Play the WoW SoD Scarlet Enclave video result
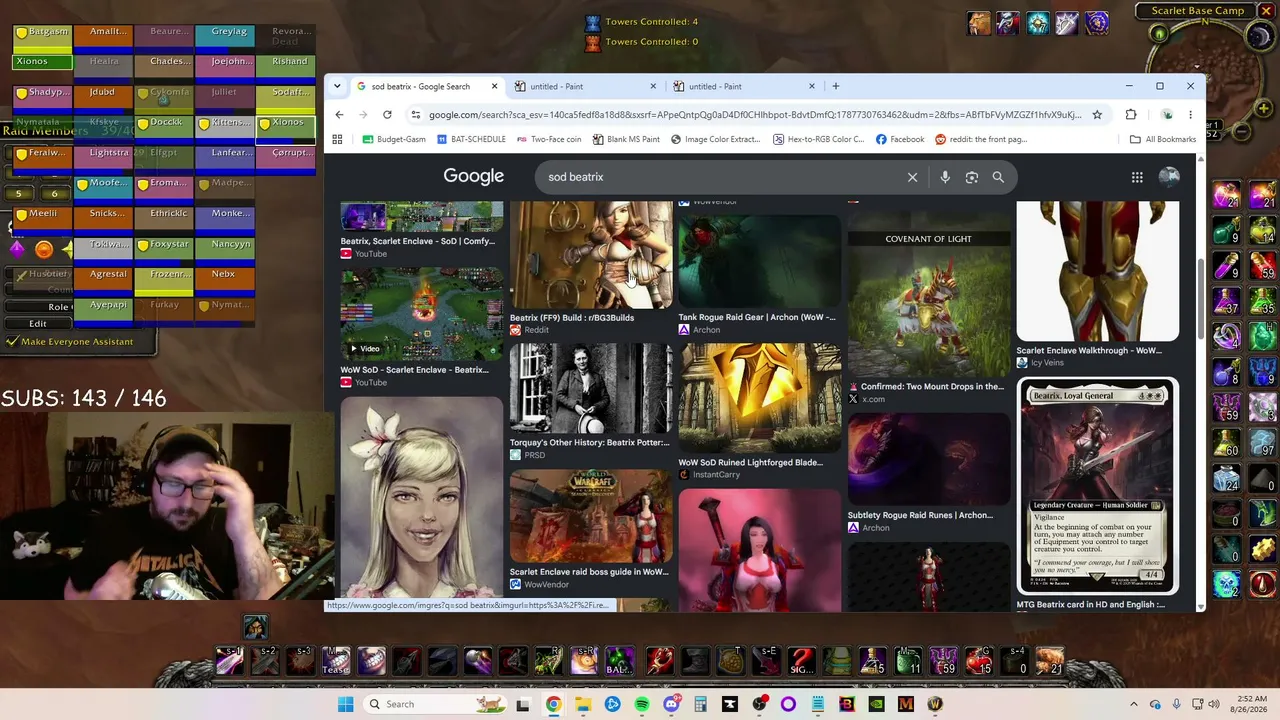The image size is (1280, 720). [x=422, y=314]
